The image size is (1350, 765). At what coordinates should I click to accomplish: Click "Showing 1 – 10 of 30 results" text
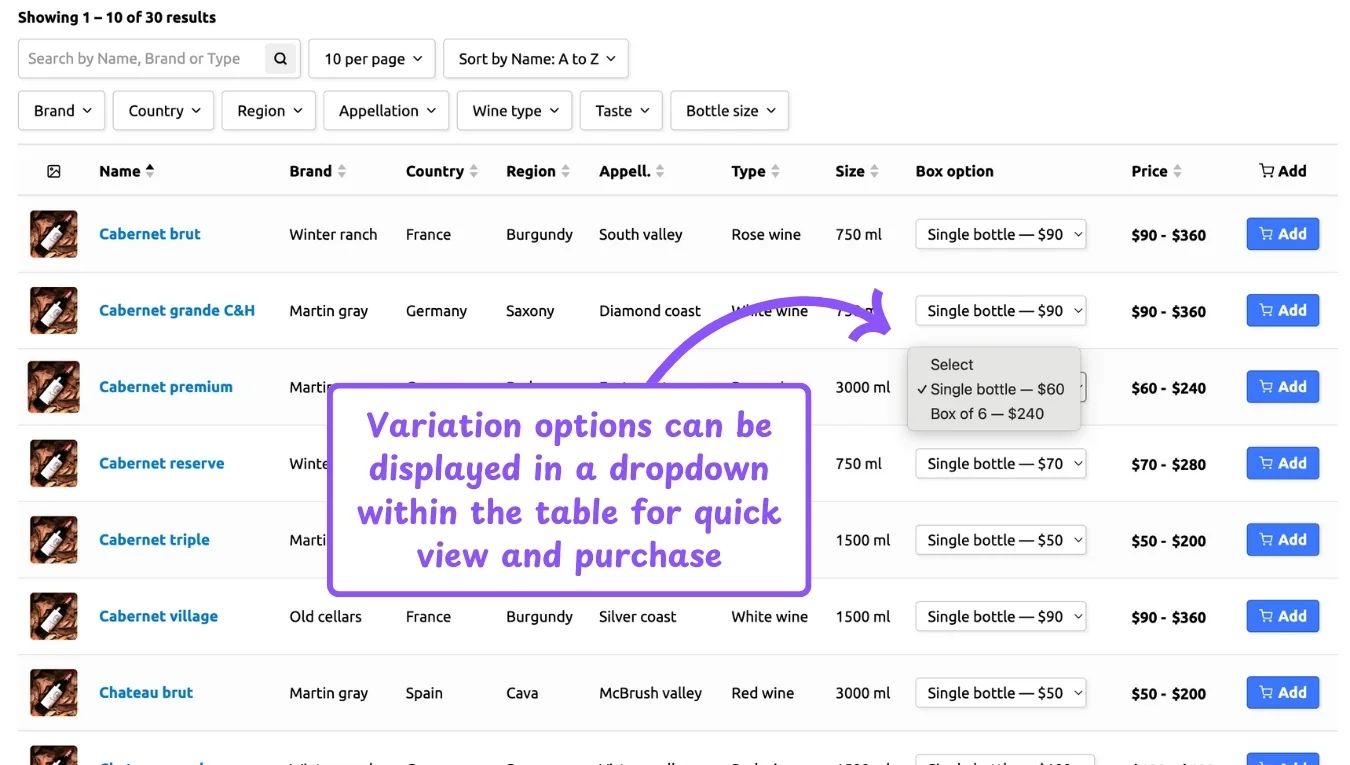pyautogui.click(x=117, y=17)
